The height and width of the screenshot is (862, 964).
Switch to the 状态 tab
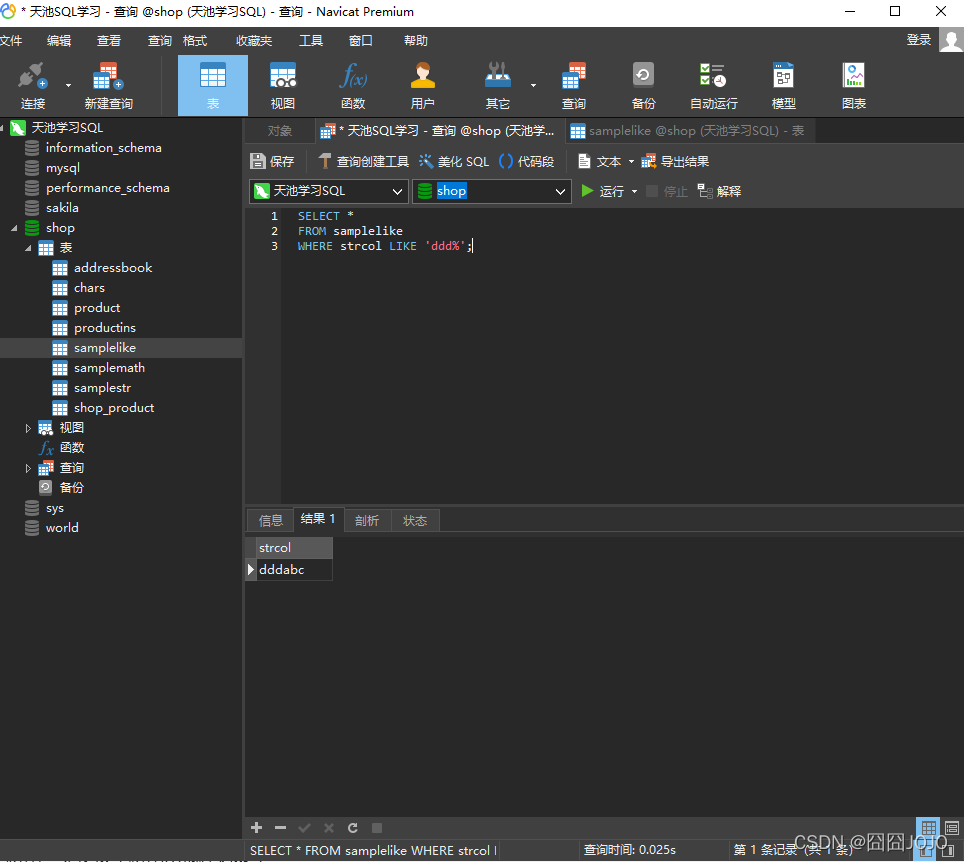415,521
